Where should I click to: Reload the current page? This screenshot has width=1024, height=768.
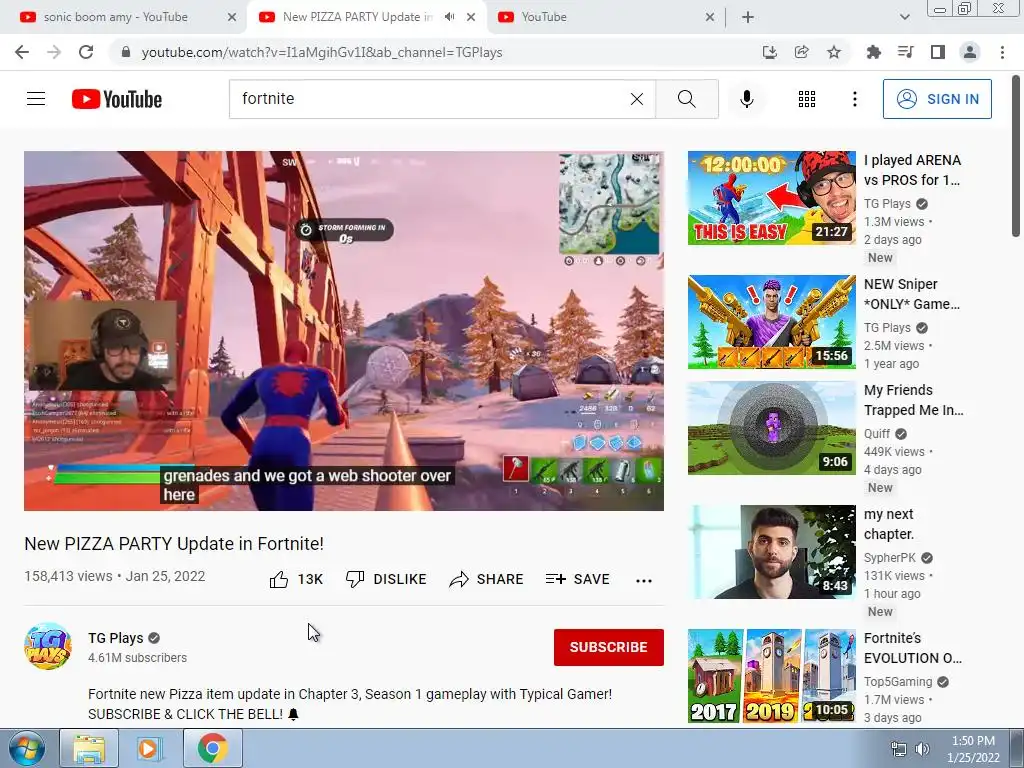point(86,52)
